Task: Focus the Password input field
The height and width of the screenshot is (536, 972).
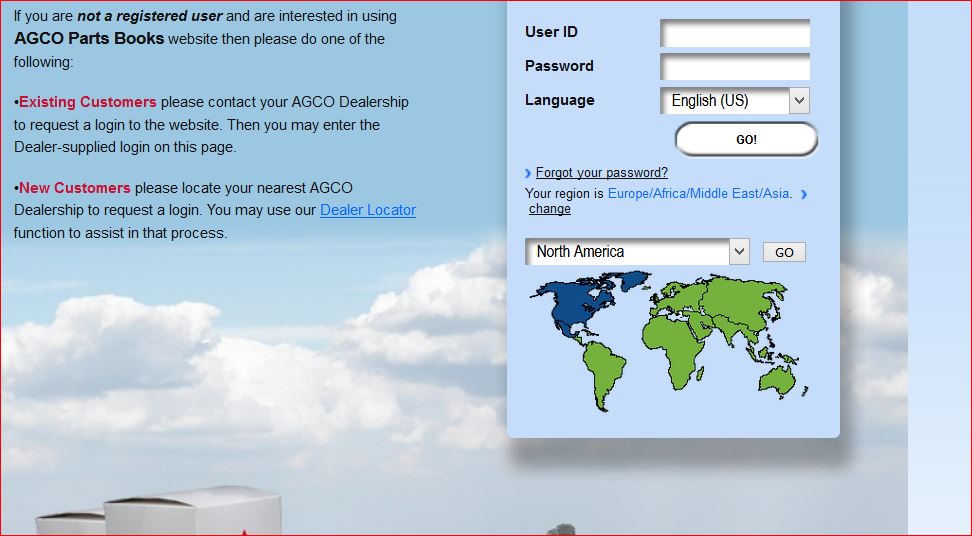Action: click(x=735, y=66)
